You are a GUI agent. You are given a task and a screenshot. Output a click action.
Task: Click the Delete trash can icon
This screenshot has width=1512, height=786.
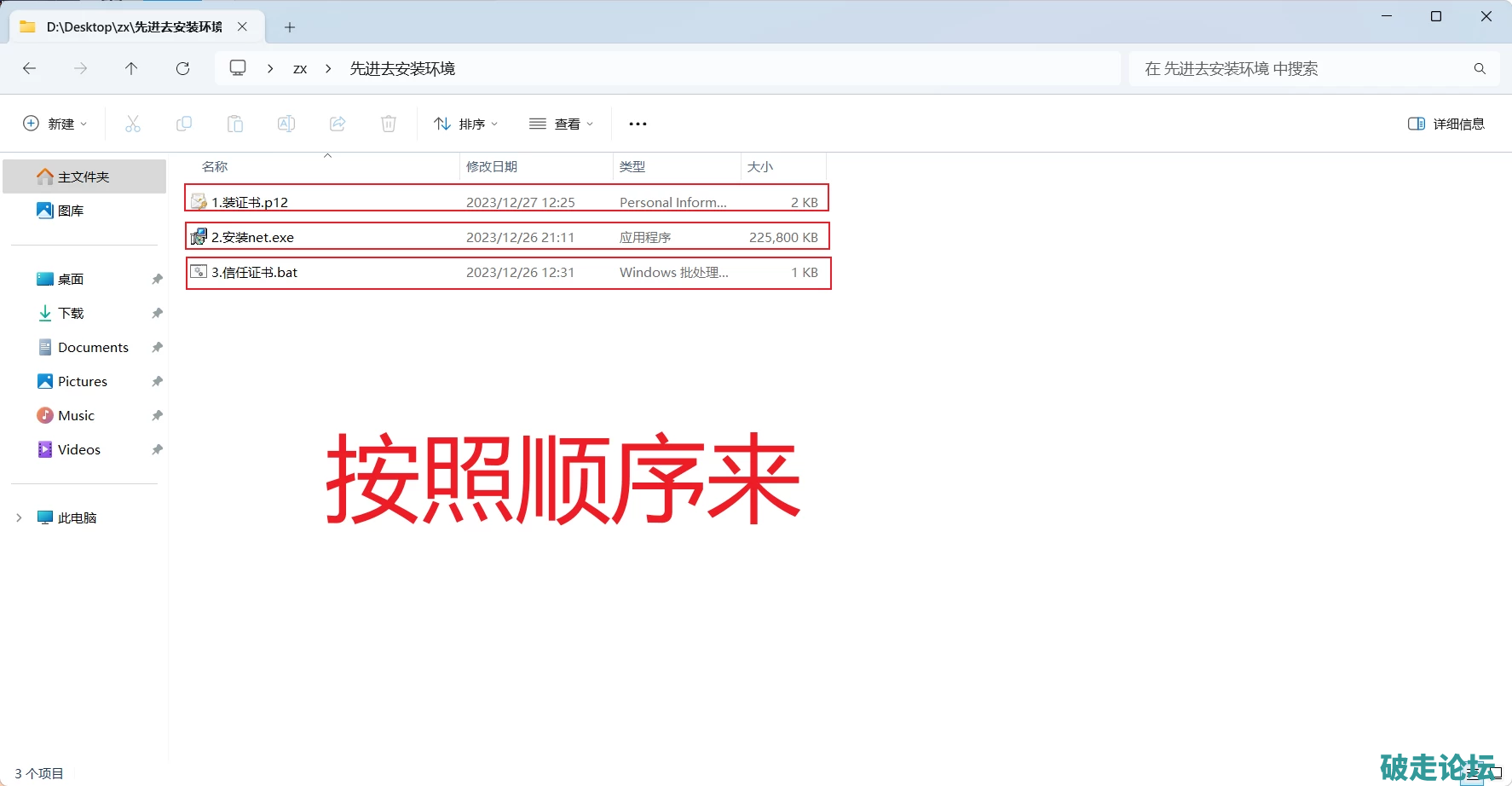click(x=389, y=124)
